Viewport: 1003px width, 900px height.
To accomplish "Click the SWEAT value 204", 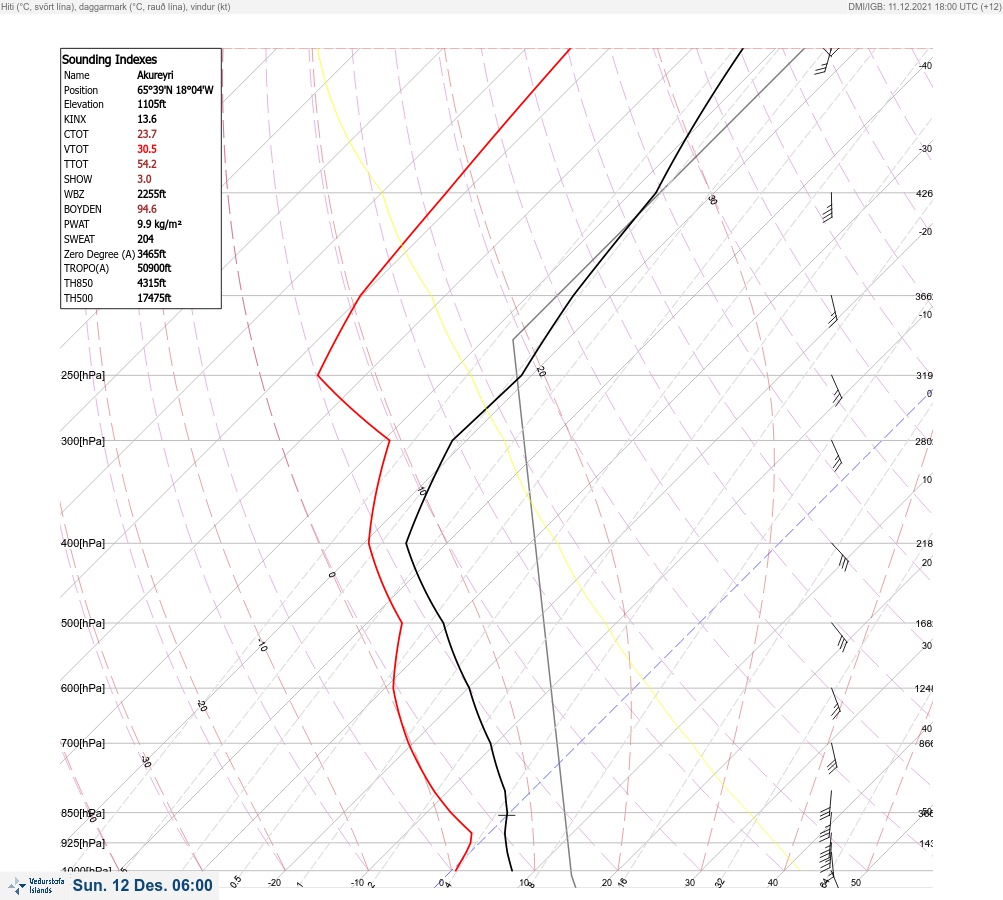I will [146, 239].
